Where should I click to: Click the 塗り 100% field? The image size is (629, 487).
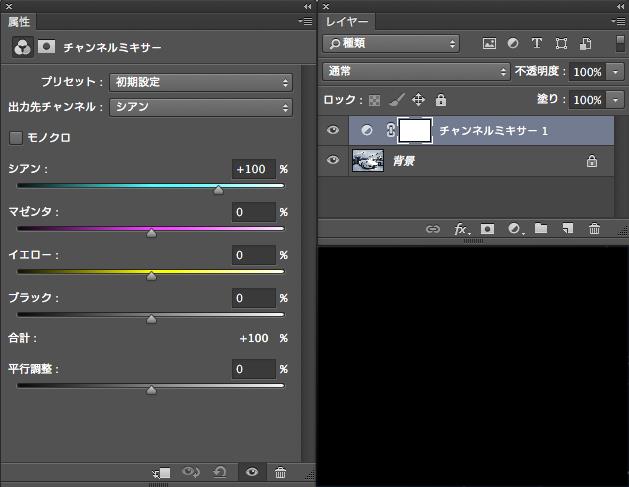click(588, 100)
